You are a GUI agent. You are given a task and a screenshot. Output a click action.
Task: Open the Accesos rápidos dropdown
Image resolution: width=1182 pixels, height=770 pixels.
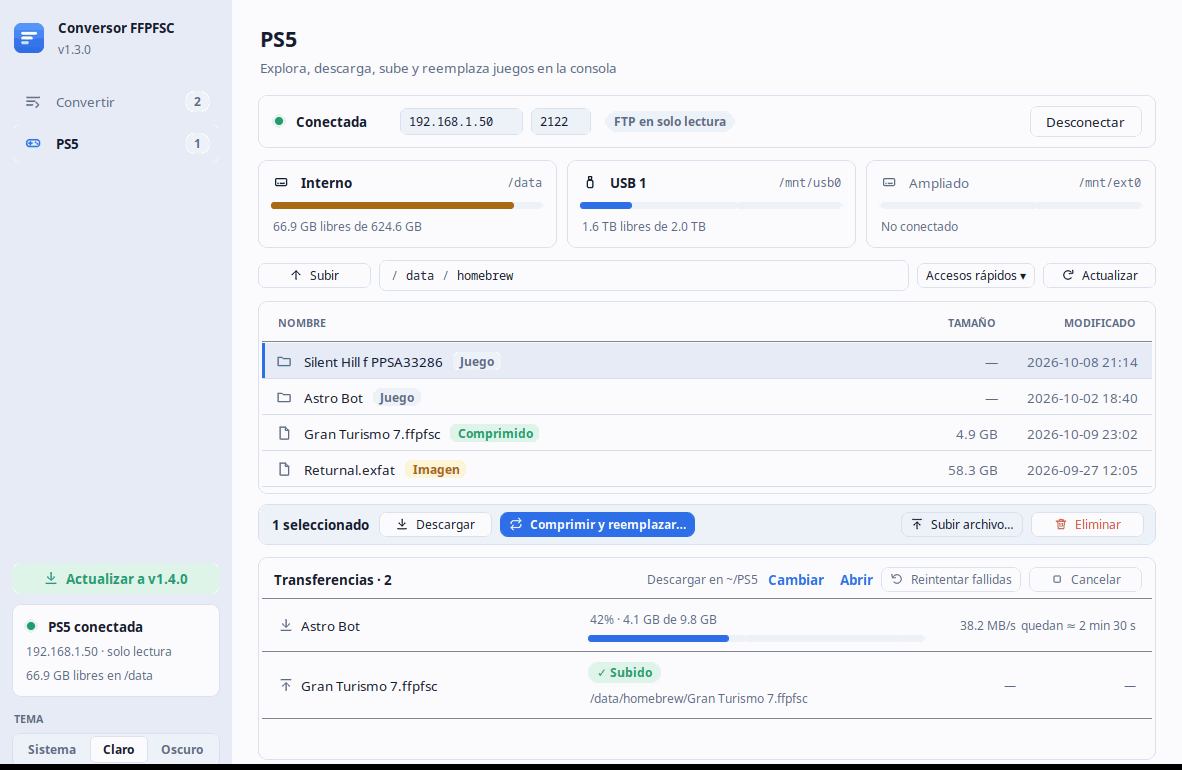point(975,275)
